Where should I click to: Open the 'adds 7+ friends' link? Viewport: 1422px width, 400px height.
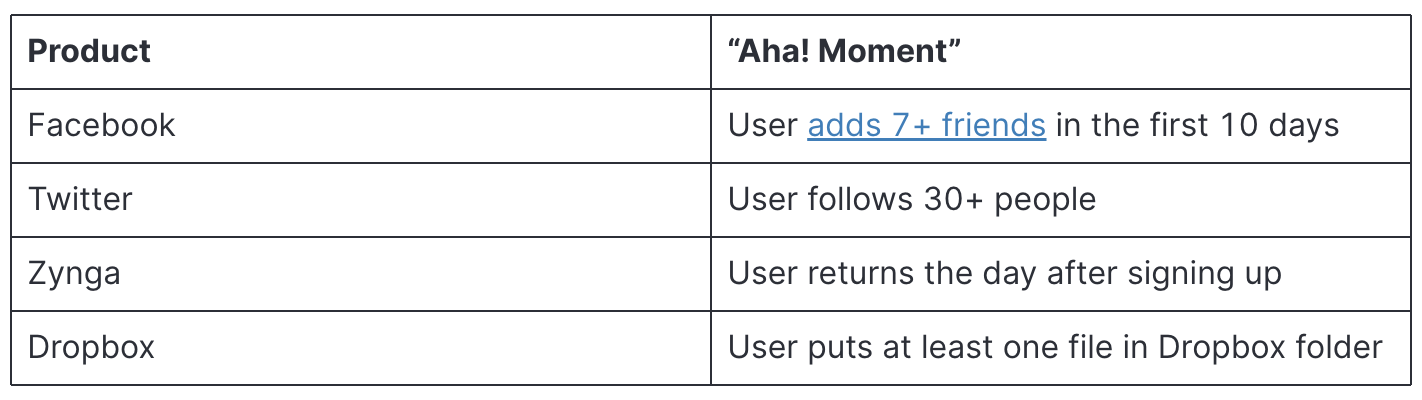[927, 125]
